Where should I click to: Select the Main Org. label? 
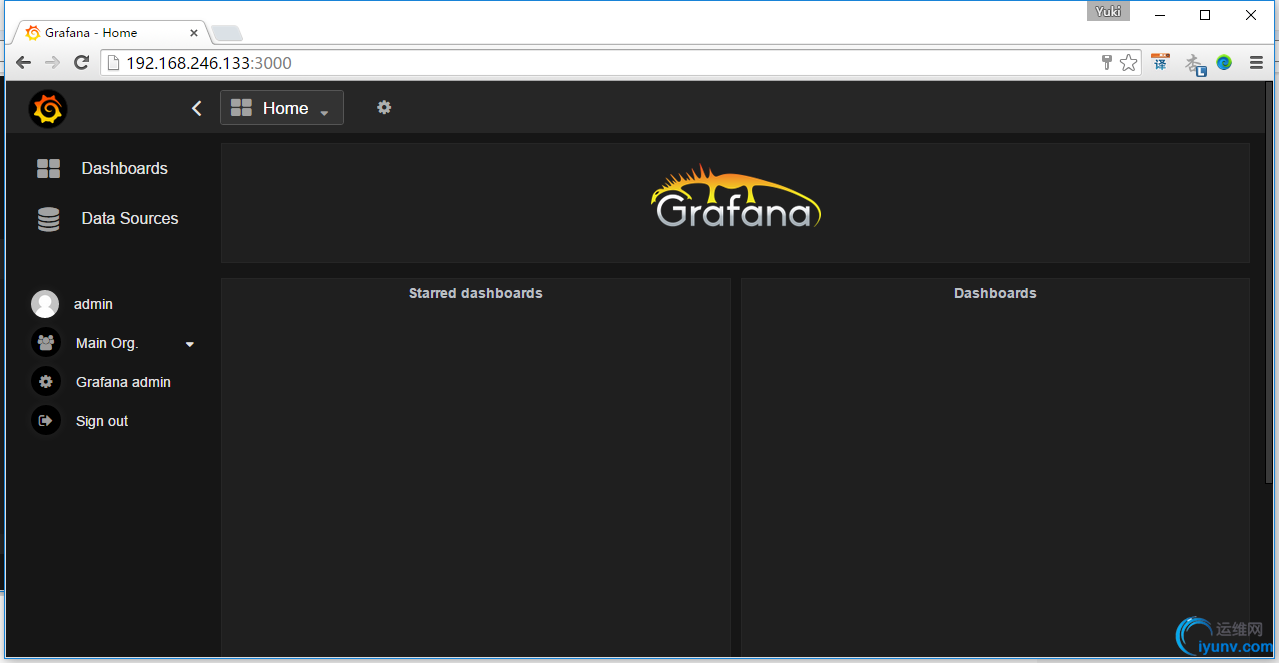coord(107,343)
